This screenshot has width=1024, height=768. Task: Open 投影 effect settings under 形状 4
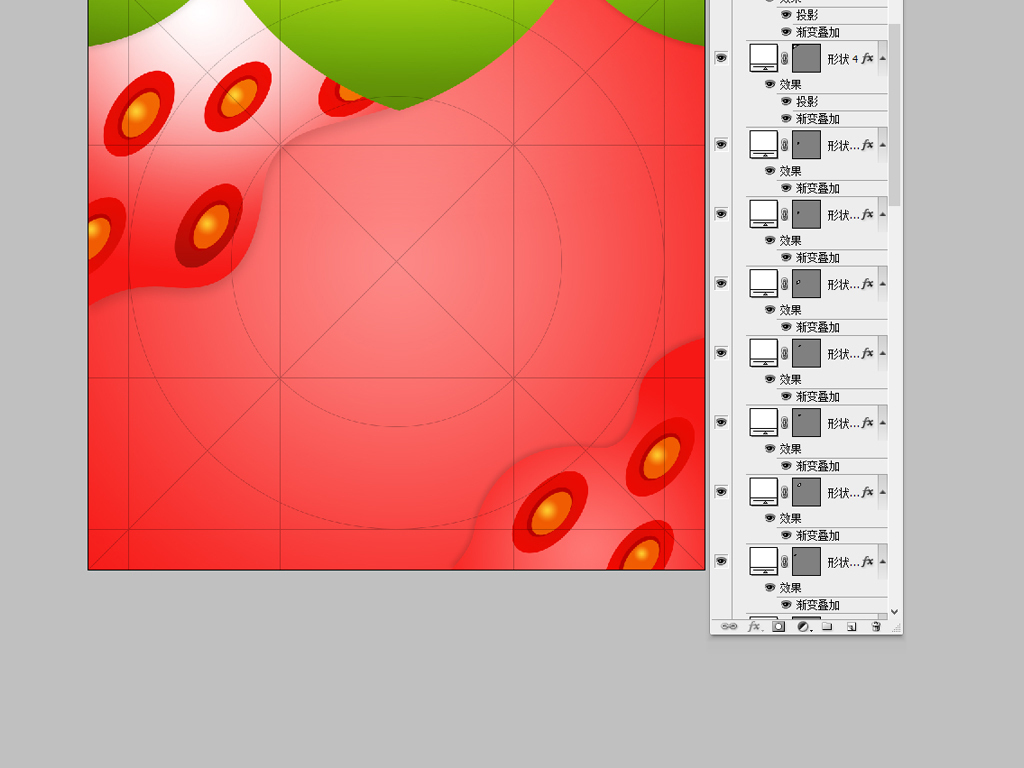tap(807, 101)
